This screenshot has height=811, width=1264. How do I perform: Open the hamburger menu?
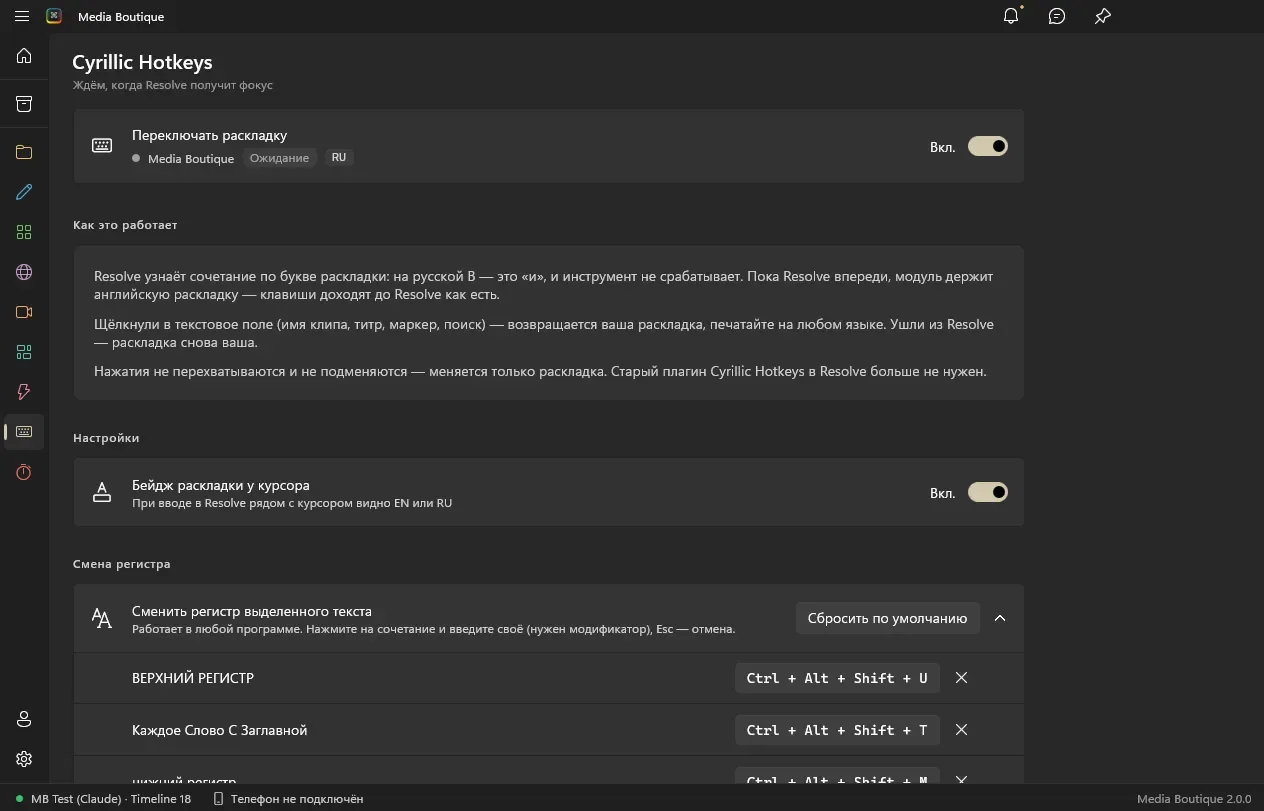[x=22, y=16]
